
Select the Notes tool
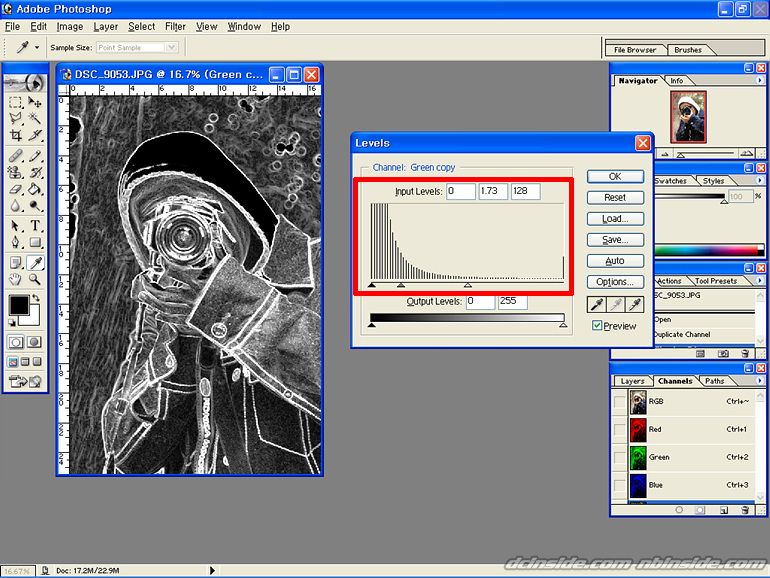pyautogui.click(x=15, y=263)
